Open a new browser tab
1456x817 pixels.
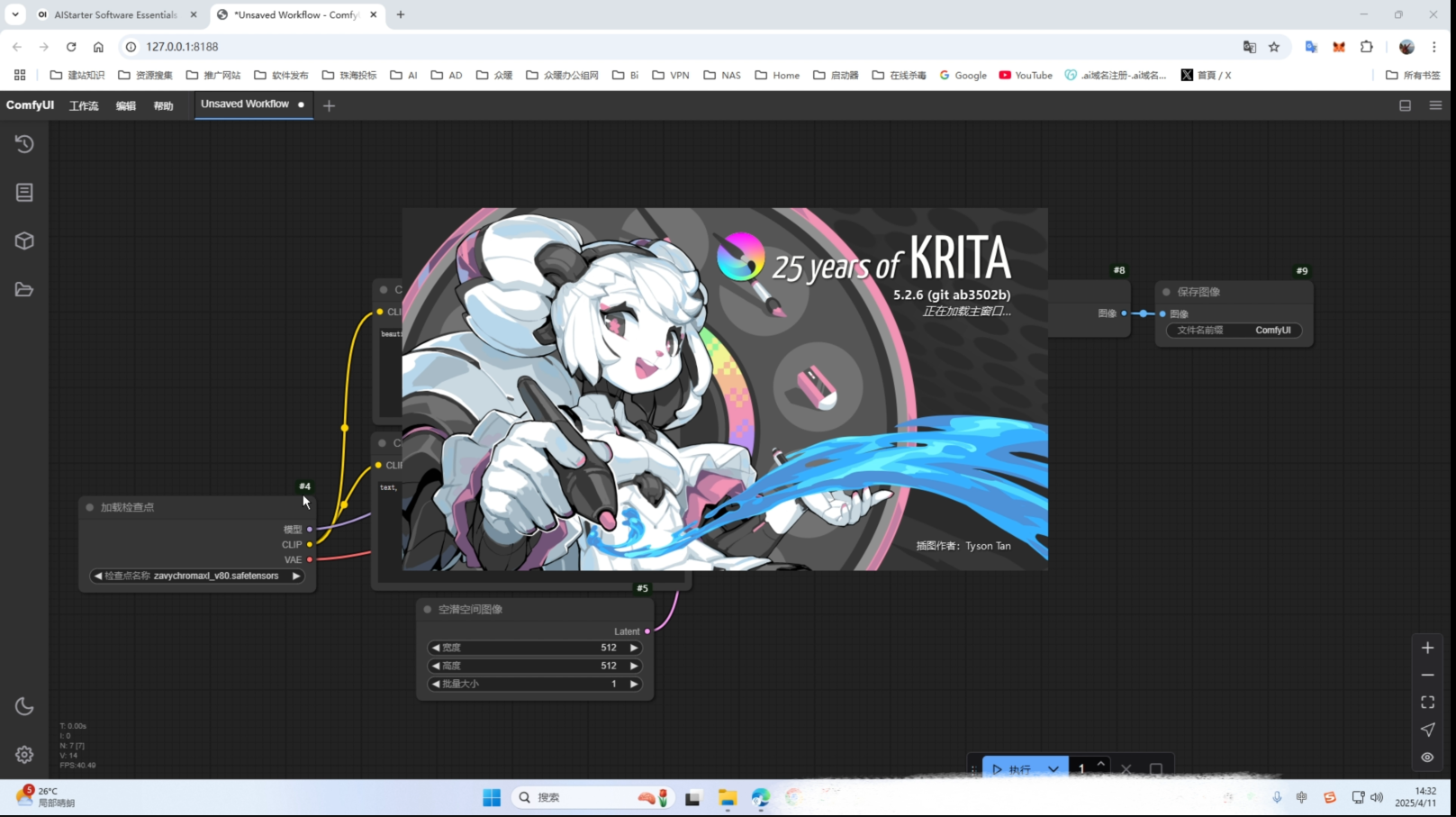pyautogui.click(x=401, y=14)
